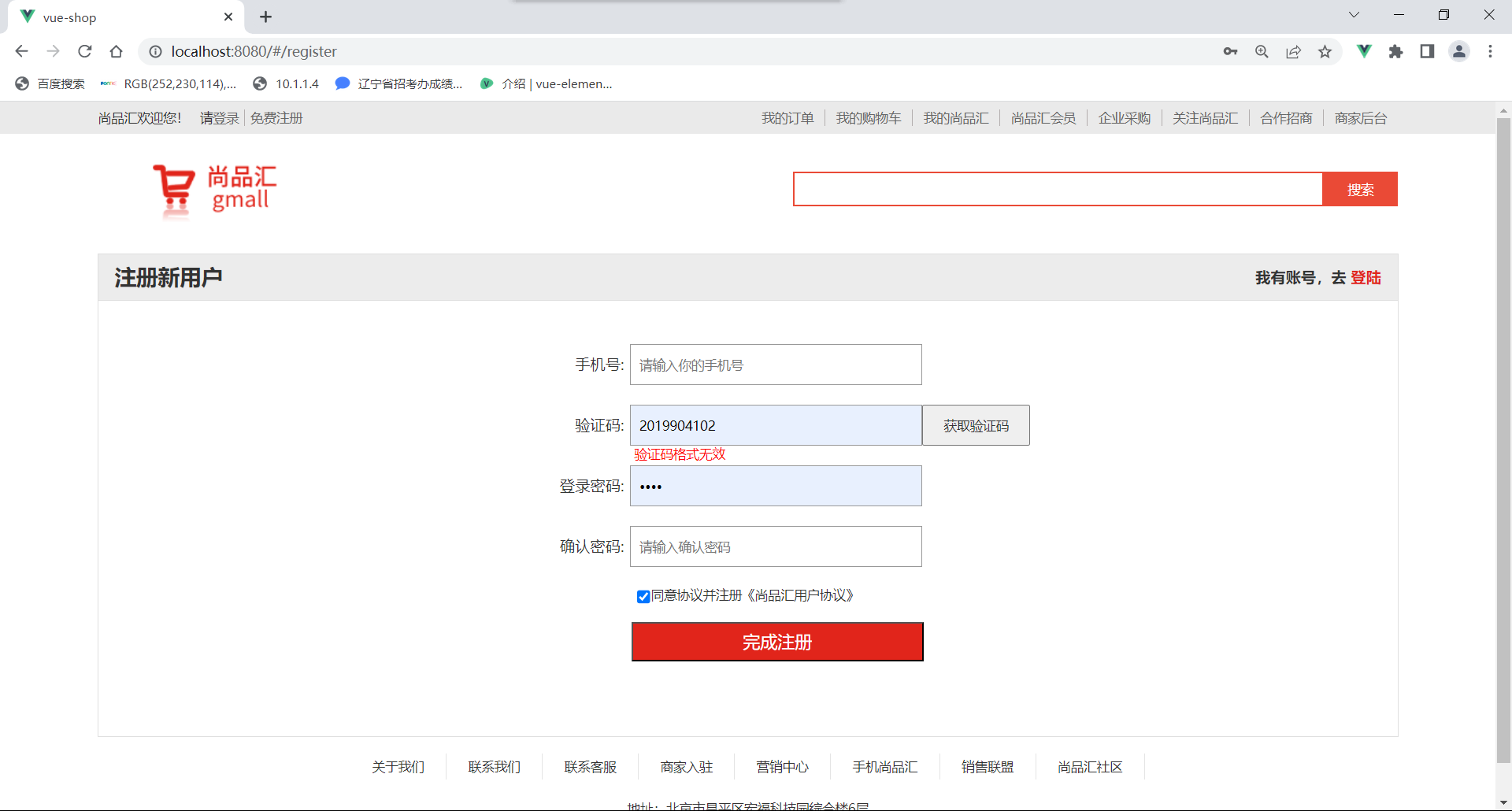This screenshot has height=811, width=1512.
Task: Open 商家后台 in top navigation
Action: coord(1361,118)
